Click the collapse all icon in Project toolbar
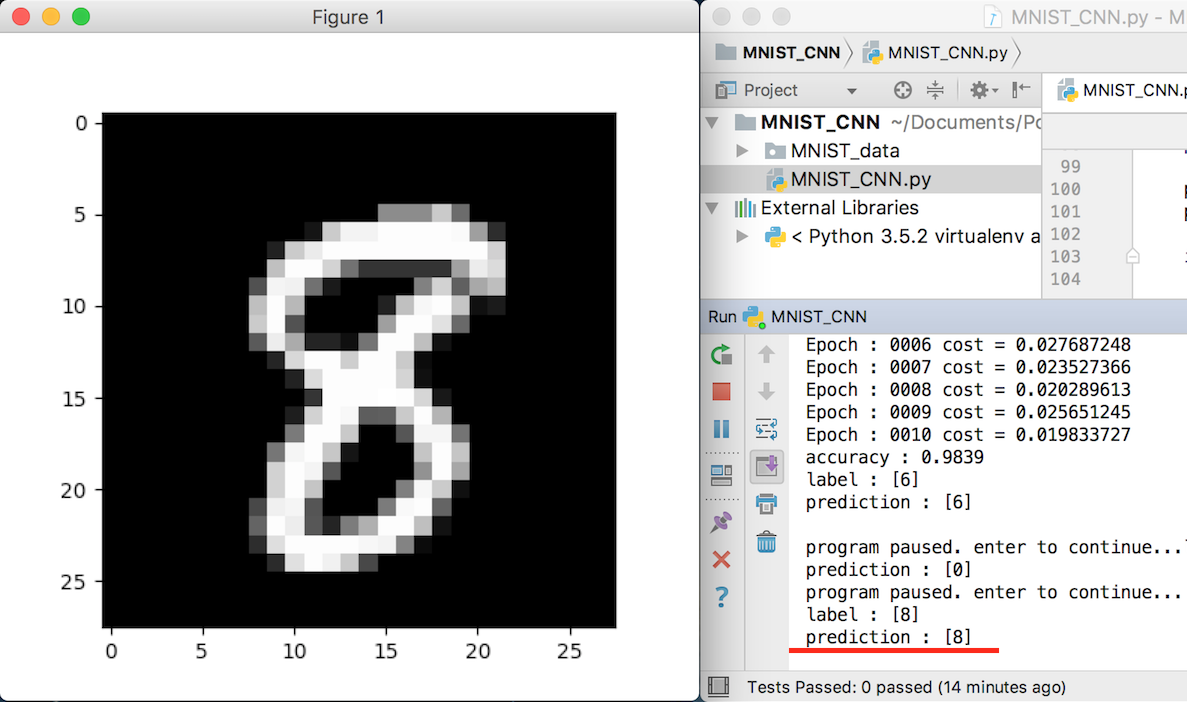Screen dimensions: 1187x702 coord(935,90)
